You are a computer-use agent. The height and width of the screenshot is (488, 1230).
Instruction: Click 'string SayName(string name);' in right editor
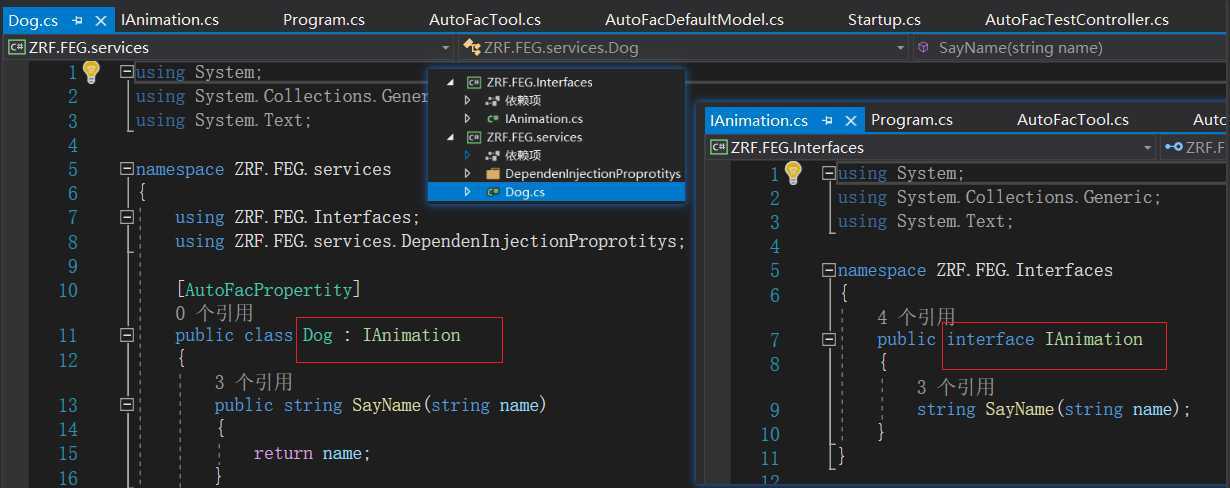pos(1054,409)
